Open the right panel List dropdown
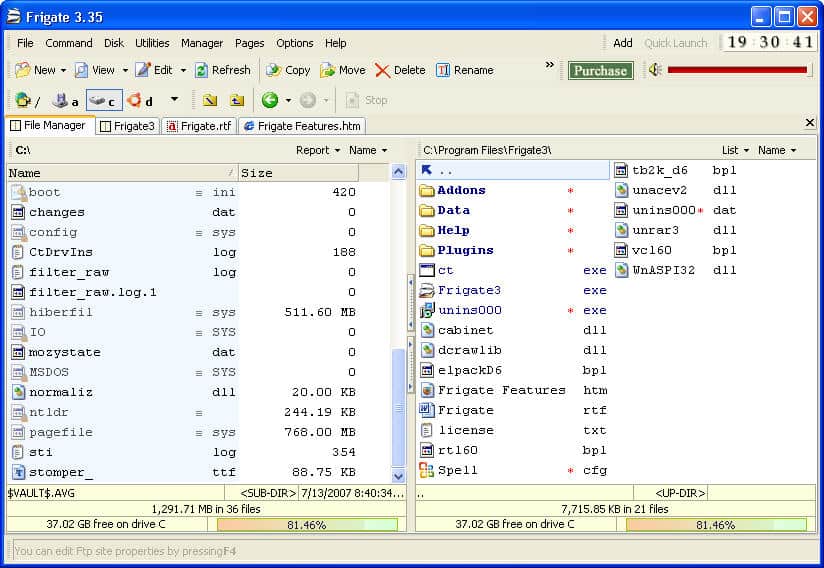 tap(735, 150)
